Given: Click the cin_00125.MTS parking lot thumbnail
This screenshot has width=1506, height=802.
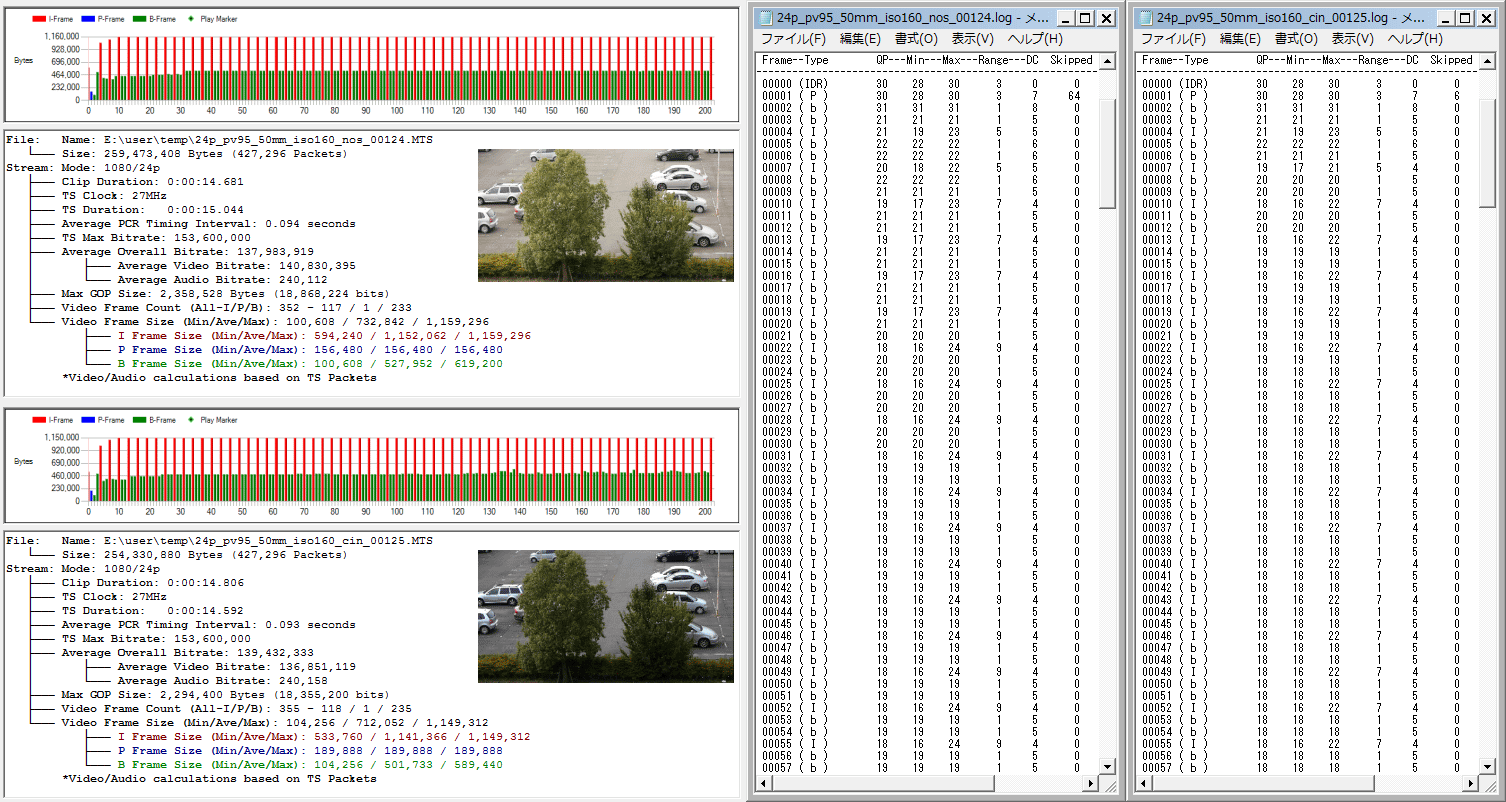Looking at the screenshot, I should tap(605, 615).
